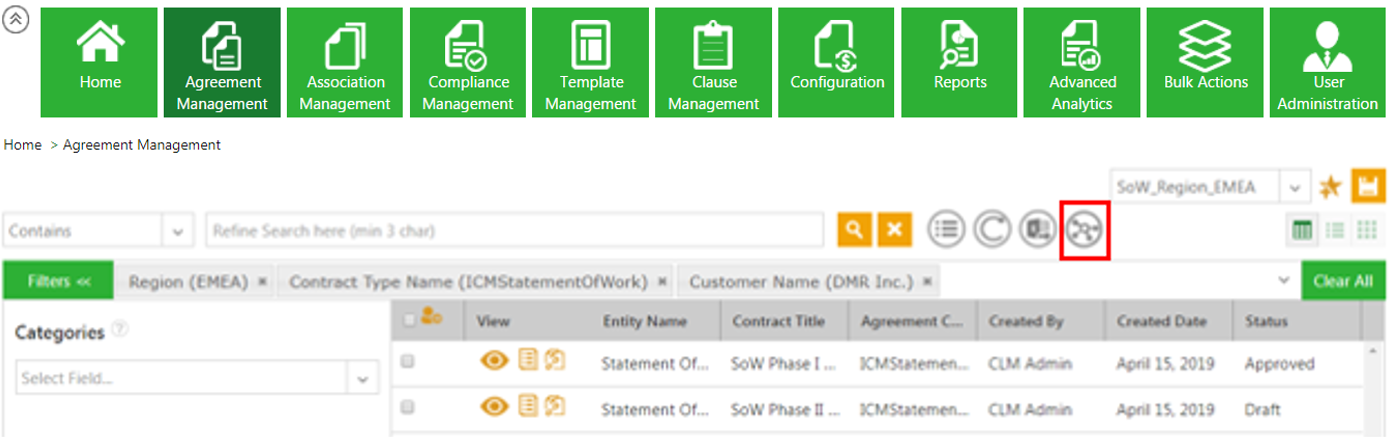1390x437 pixels.
Task: Switch to the table grid view icon
Action: click(x=1302, y=231)
